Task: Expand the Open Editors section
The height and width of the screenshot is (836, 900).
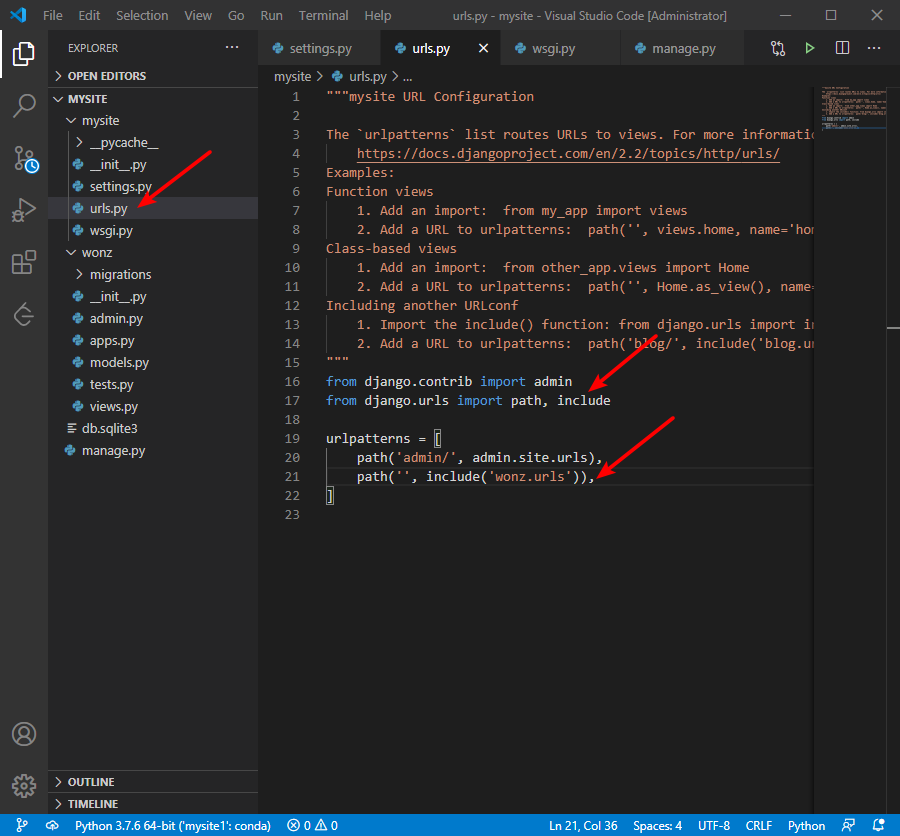Action: click(x=153, y=76)
